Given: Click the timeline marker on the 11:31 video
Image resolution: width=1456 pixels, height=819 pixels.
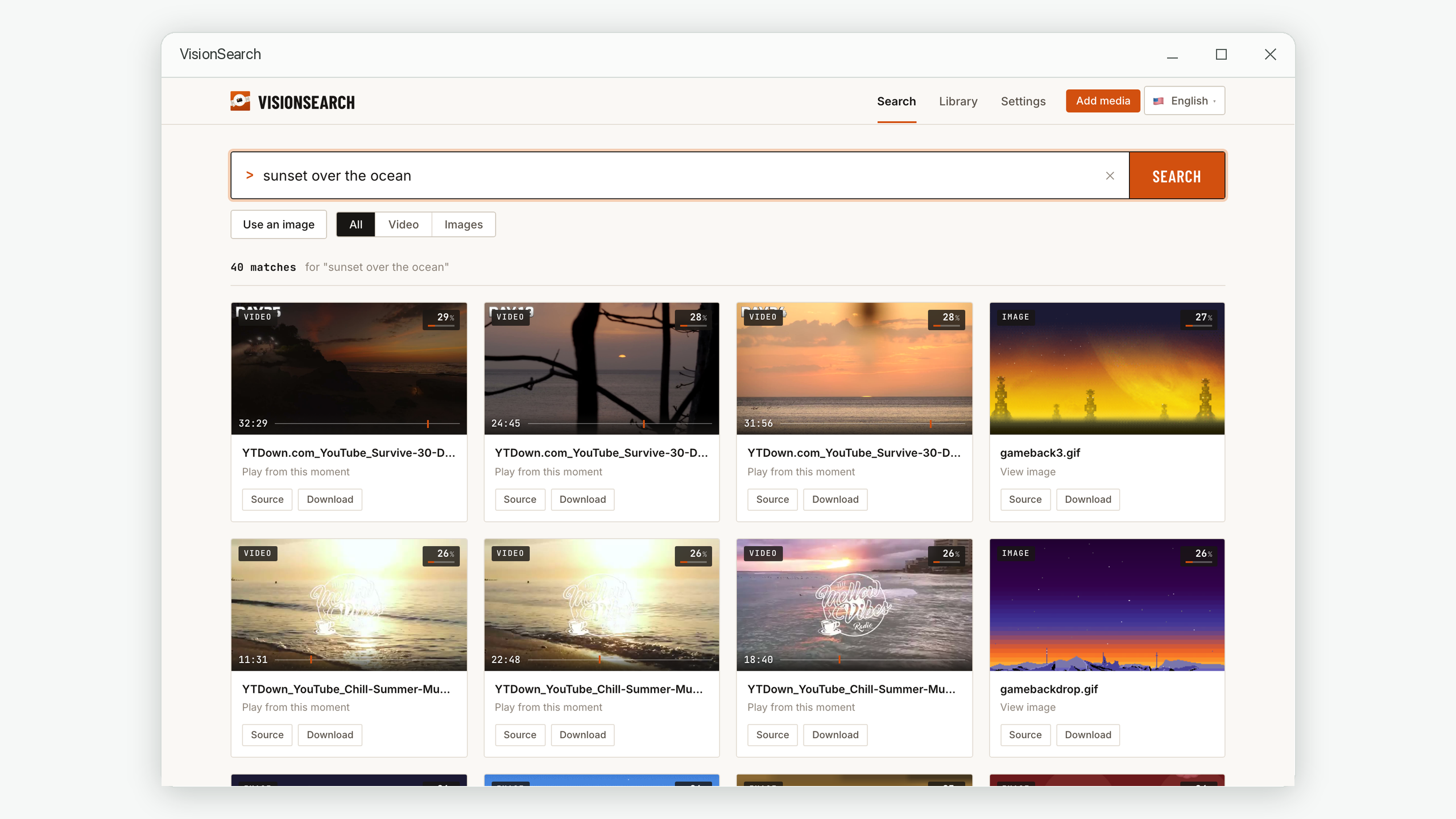Looking at the screenshot, I should point(311,660).
